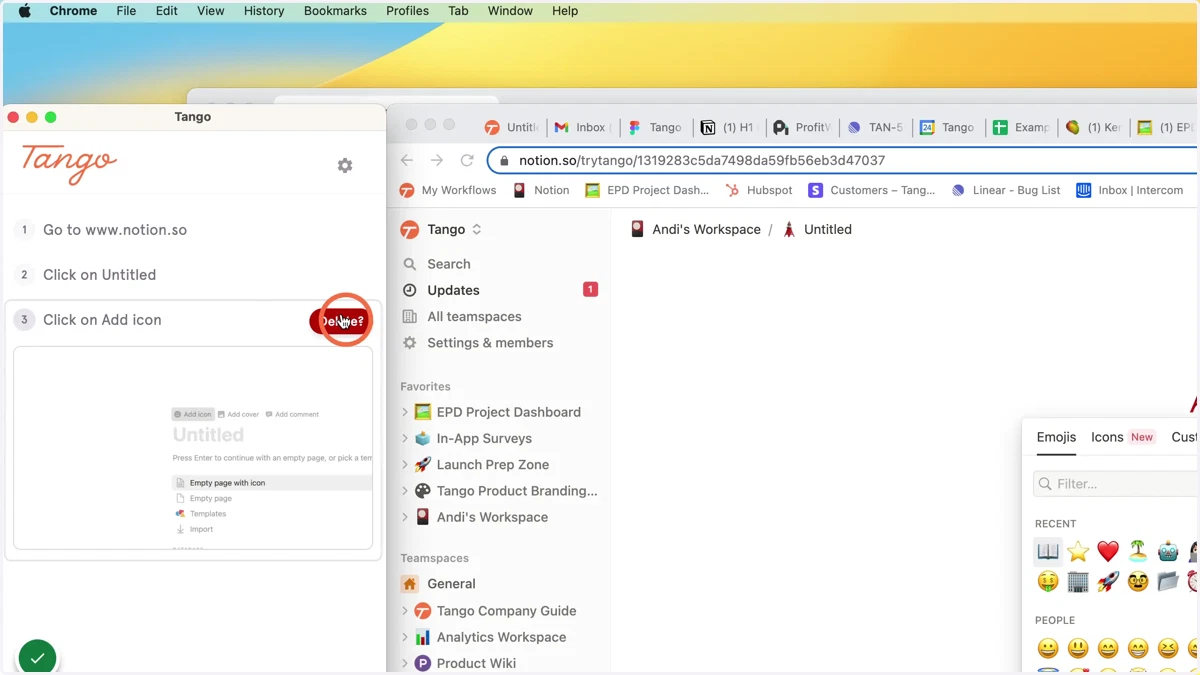Select the Icons tab in picker
Image resolution: width=1200 pixels, height=675 pixels.
(x=1107, y=437)
